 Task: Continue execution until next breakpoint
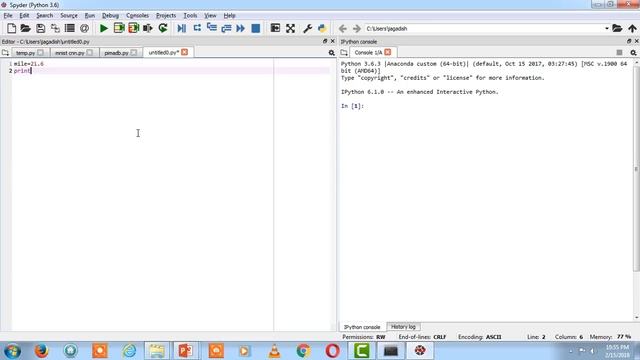(x=241, y=28)
